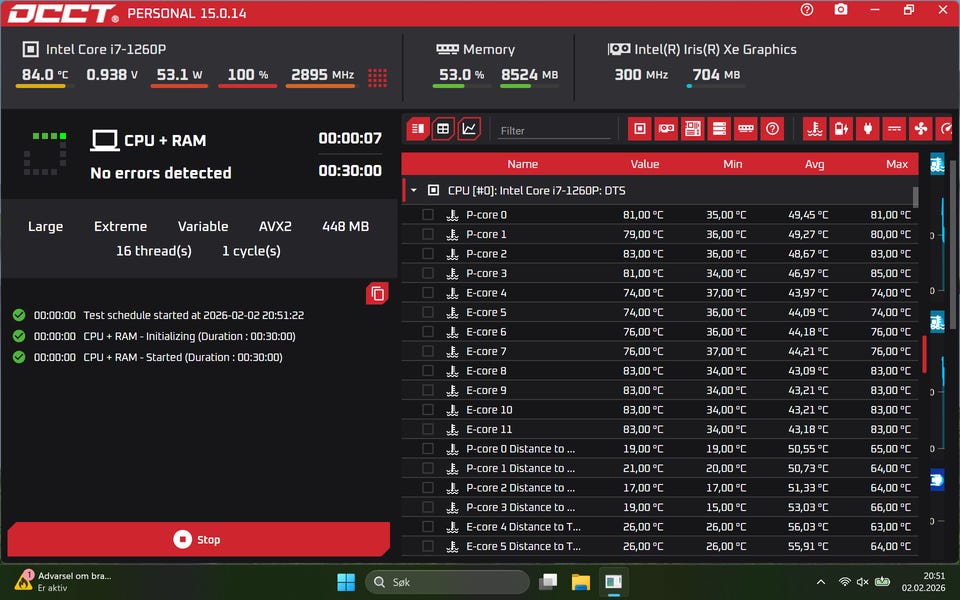Click the AVX2 instruction set label
Screen dimensions: 960x600
click(x=275, y=227)
